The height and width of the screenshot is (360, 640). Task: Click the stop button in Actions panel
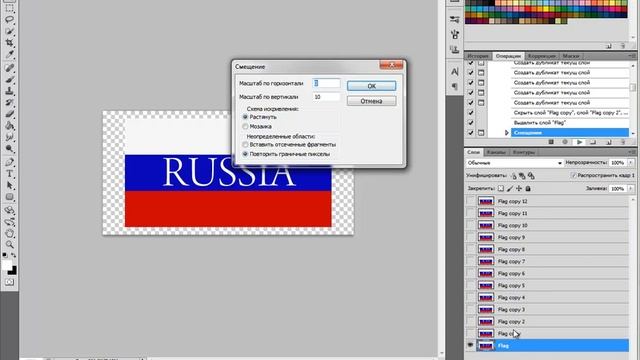551,142
